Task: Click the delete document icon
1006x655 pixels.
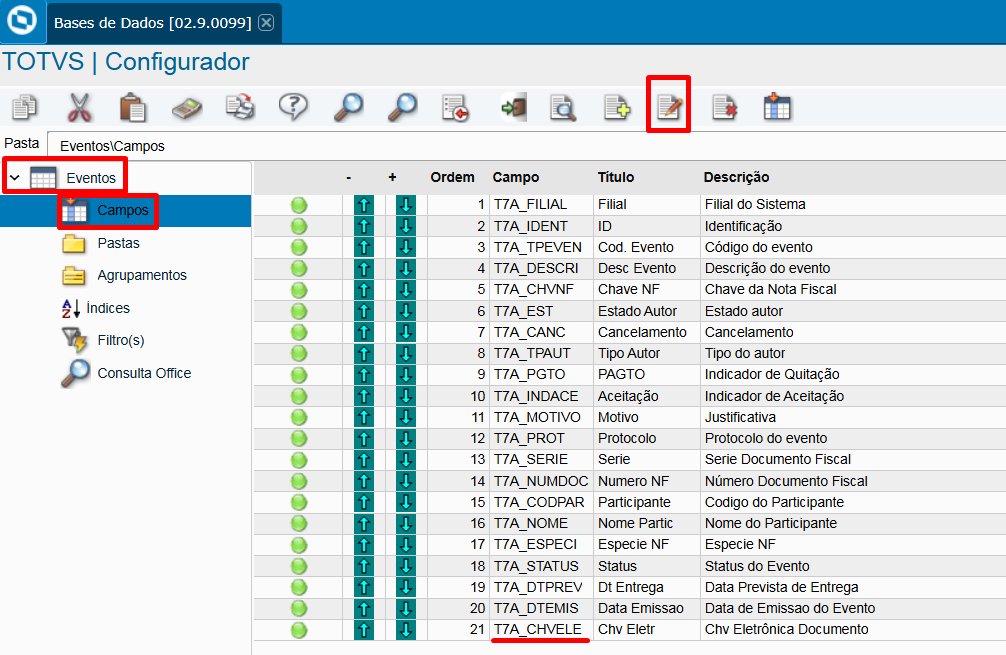Action: 724,108
